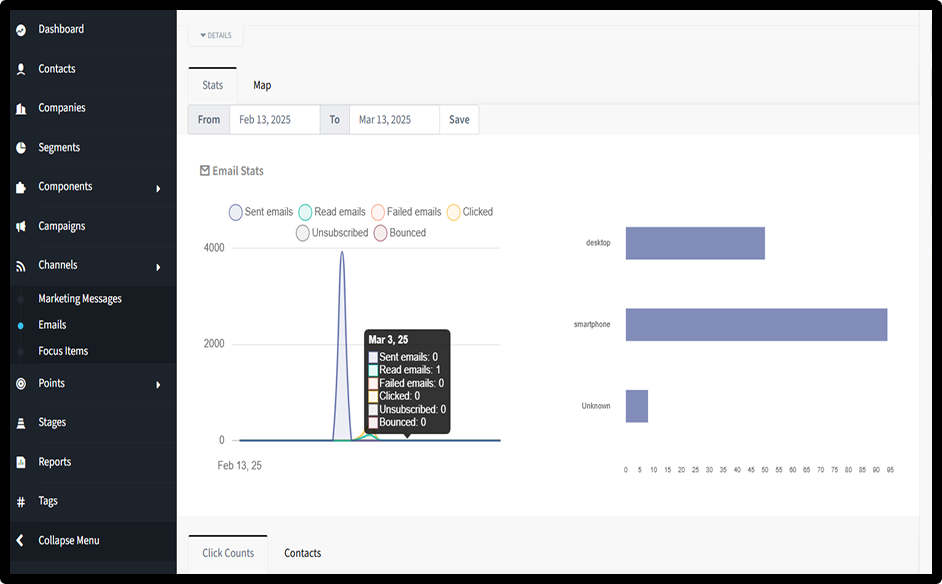The image size is (942, 584).
Task: Toggle Sent emails legend series
Action: (261, 212)
